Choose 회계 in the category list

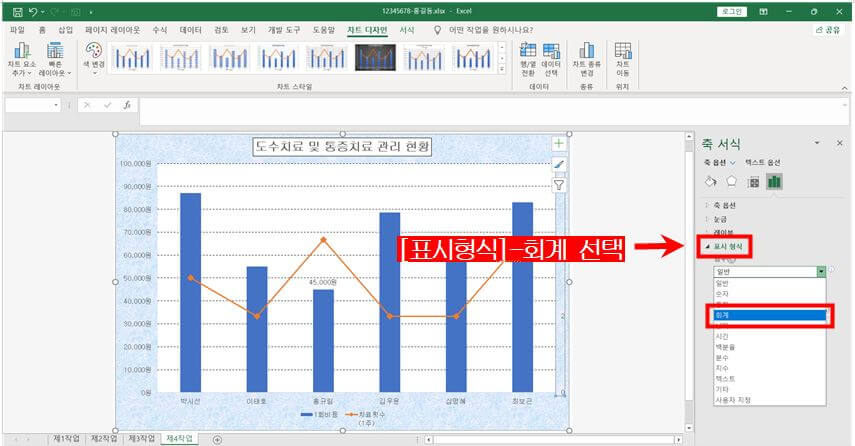[770, 315]
